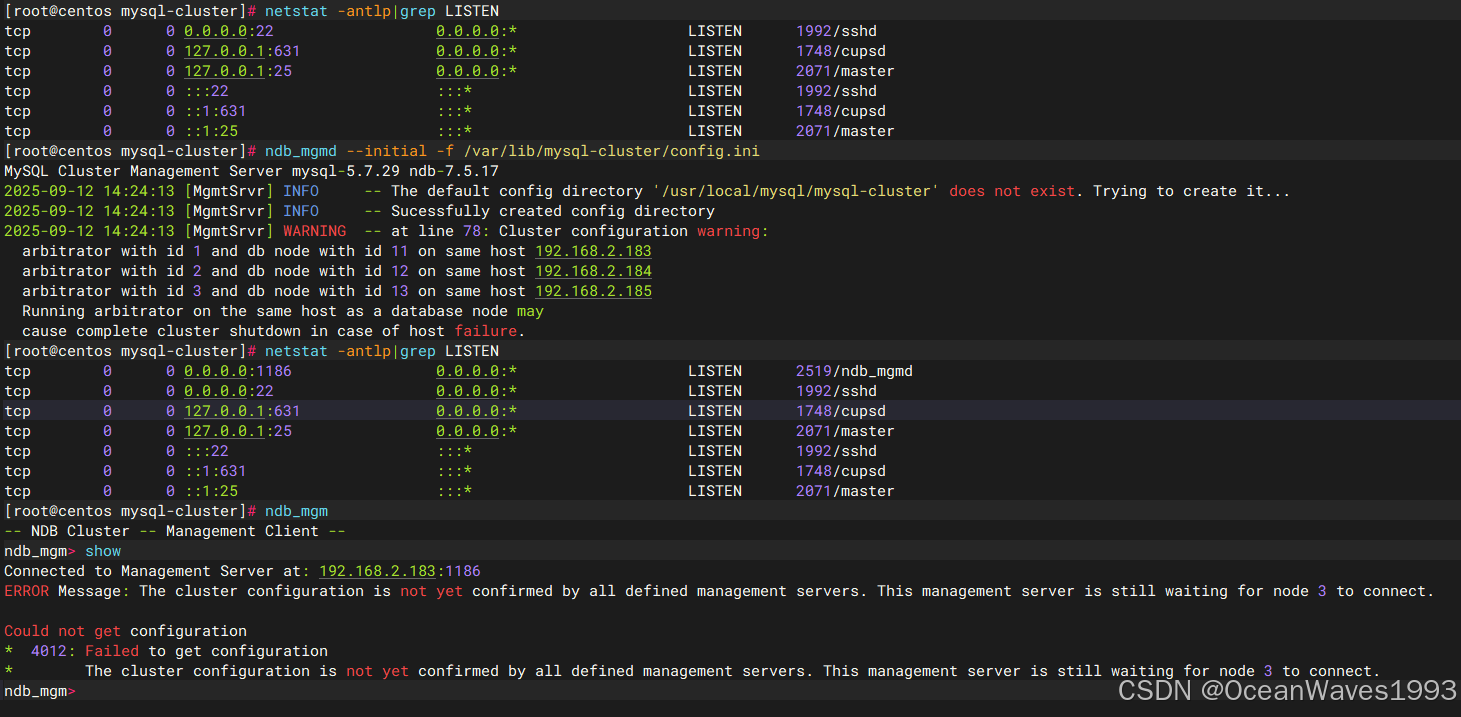Click 'Running arbitrator on the same host' line
The image size is (1461, 717).
[283, 311]
